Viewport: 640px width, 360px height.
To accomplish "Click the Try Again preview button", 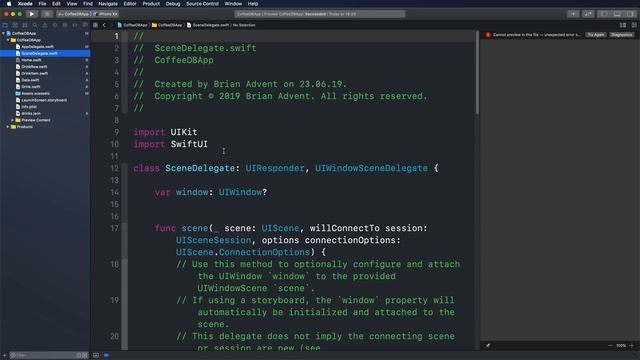I will click(596, 35).
